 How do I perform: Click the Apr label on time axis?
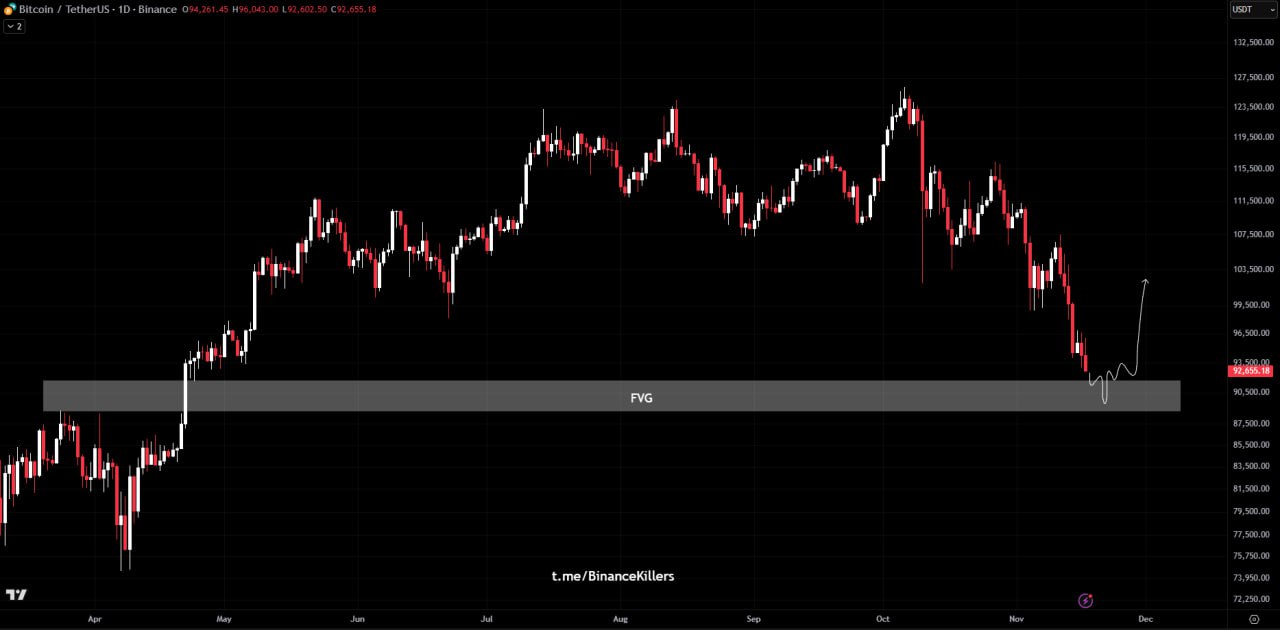(x=94, y=619)
